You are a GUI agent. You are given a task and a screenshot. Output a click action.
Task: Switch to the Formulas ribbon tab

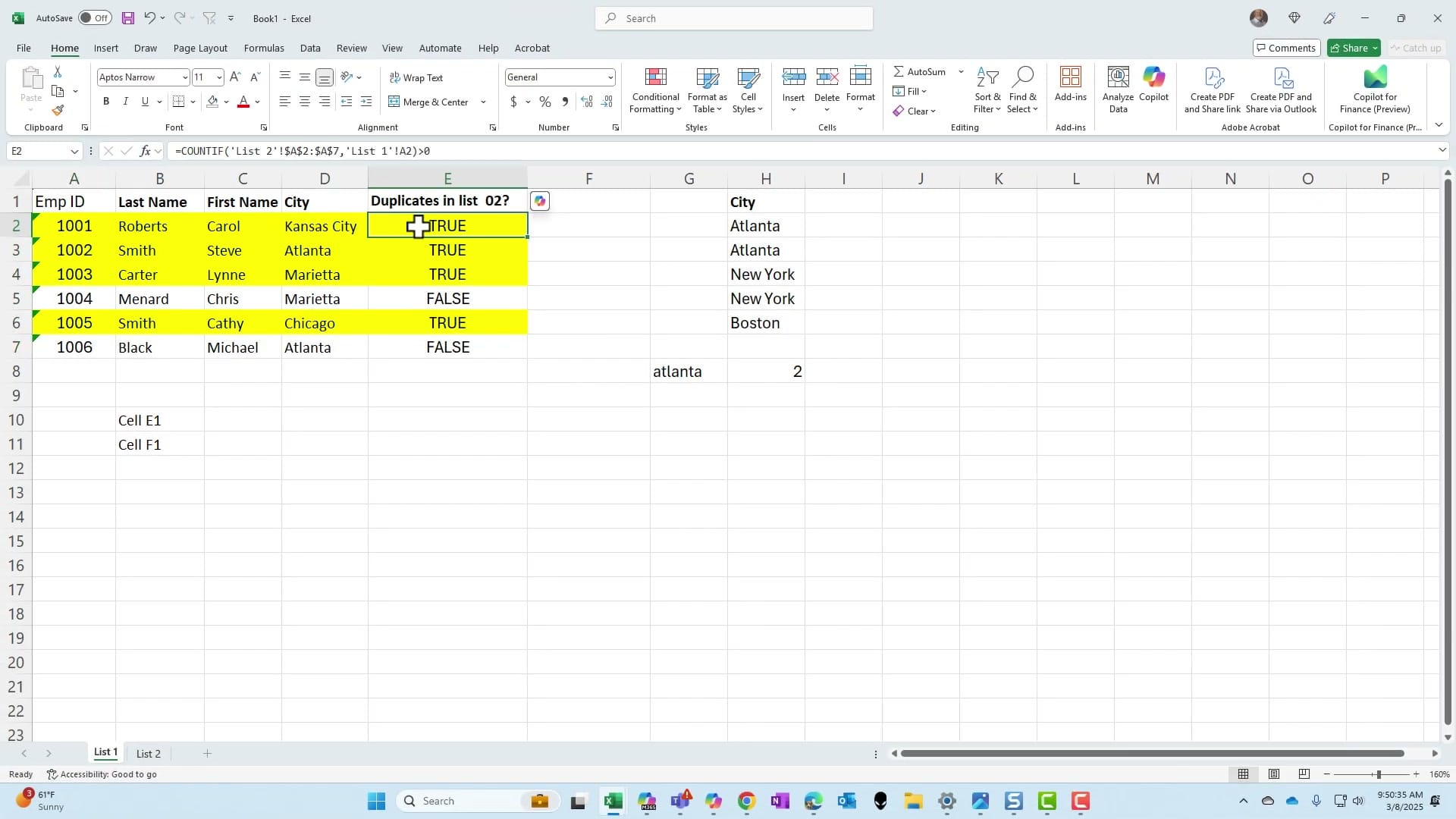264,48
